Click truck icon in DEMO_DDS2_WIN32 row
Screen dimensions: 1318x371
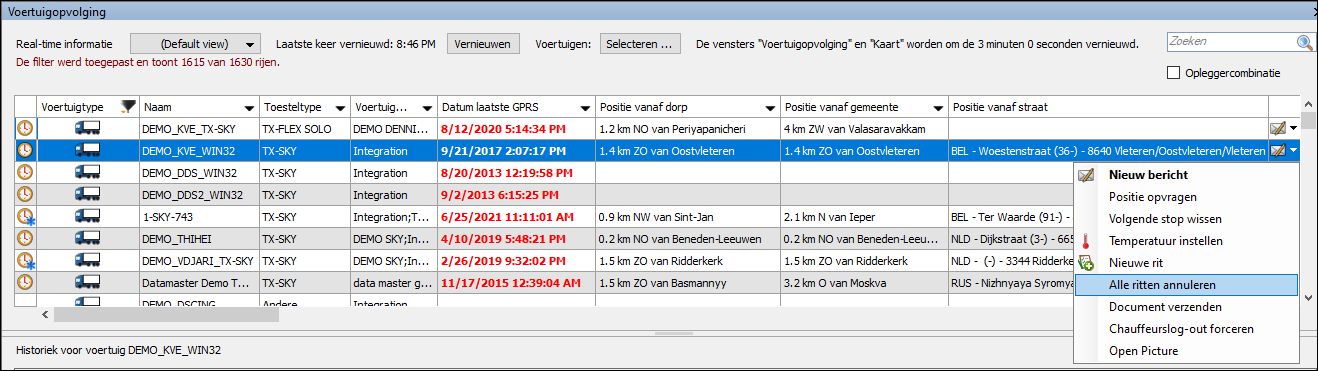[x=88, y=194]
